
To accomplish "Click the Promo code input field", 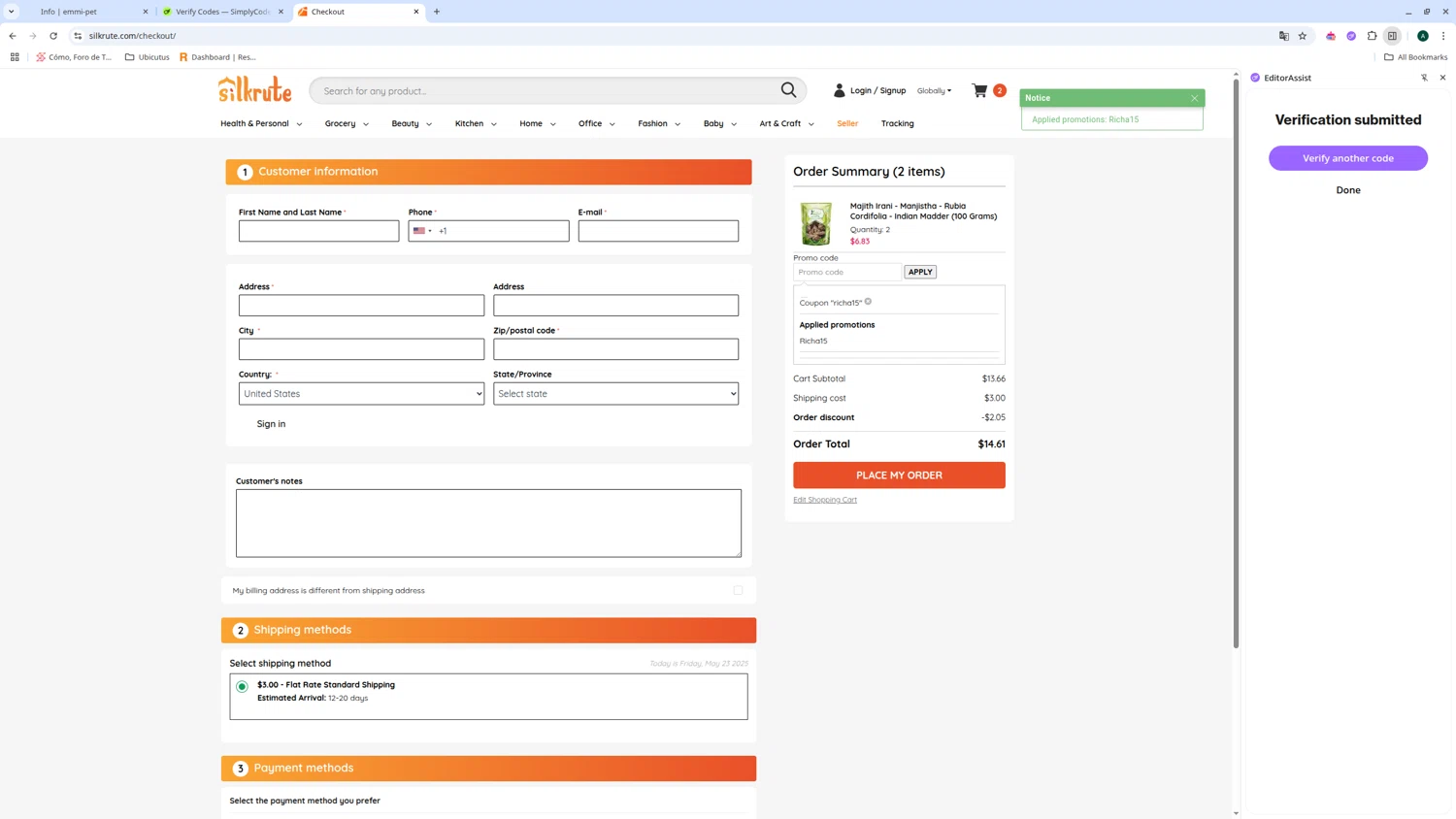I will pos(847,272).
